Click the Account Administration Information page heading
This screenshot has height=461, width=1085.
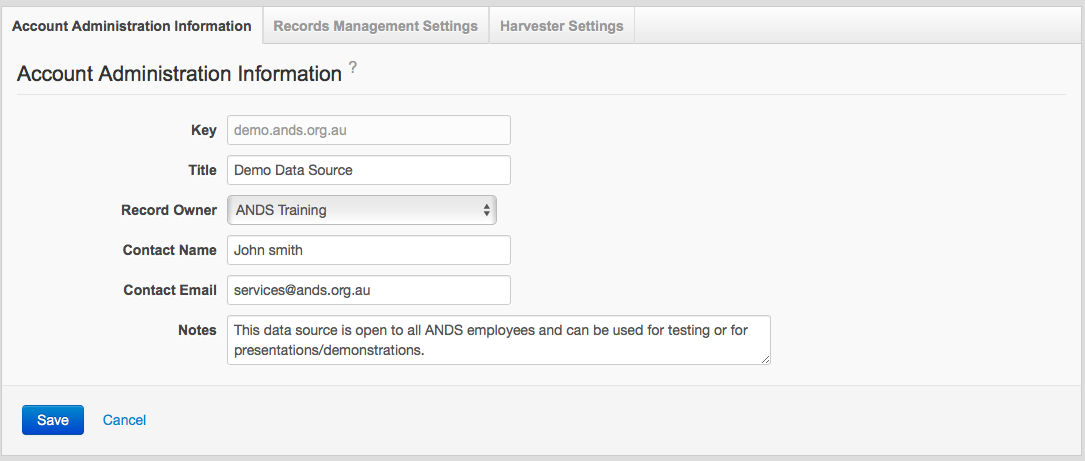pos(180,74)
